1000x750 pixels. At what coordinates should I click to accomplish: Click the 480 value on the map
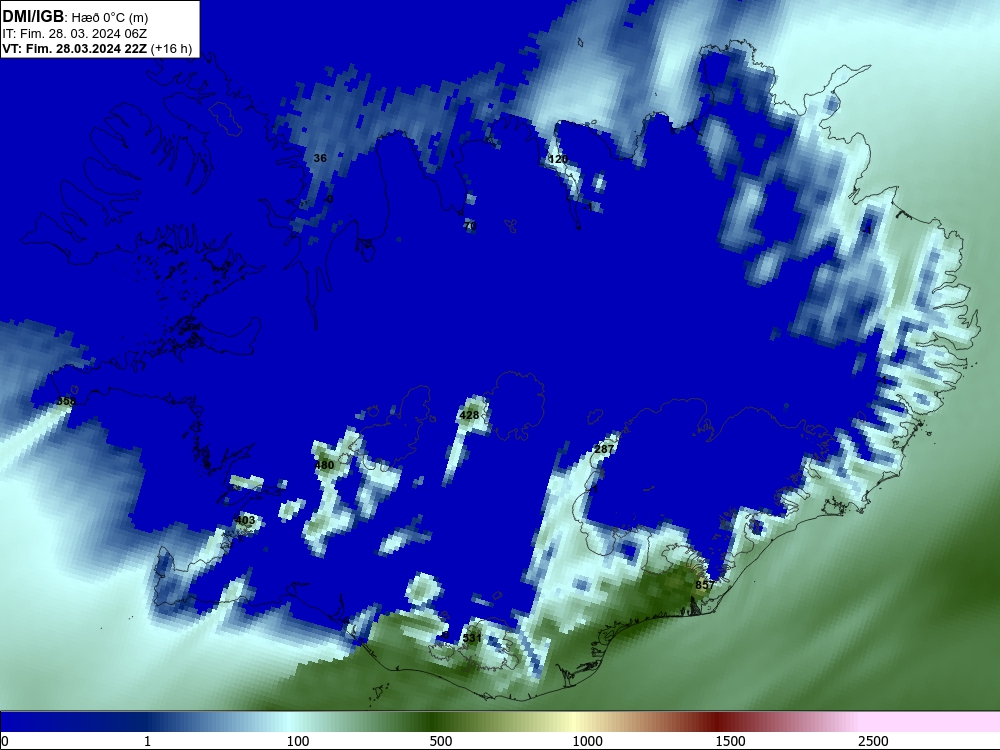point(324,465)
